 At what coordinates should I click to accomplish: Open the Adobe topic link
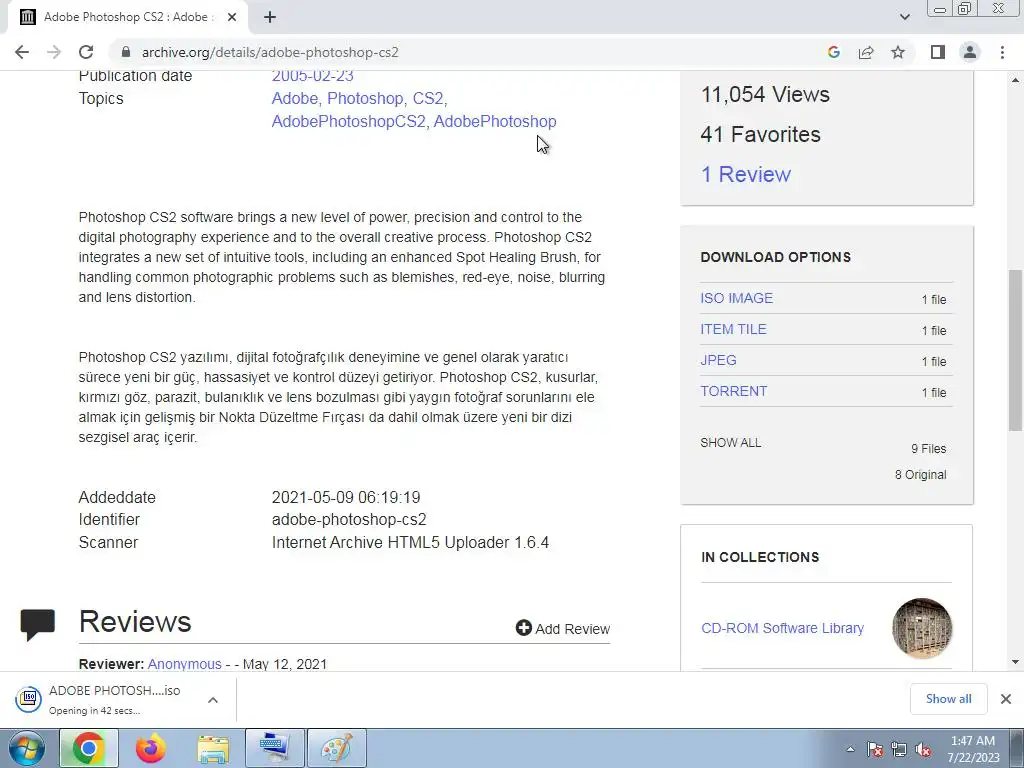click(294, 99)
